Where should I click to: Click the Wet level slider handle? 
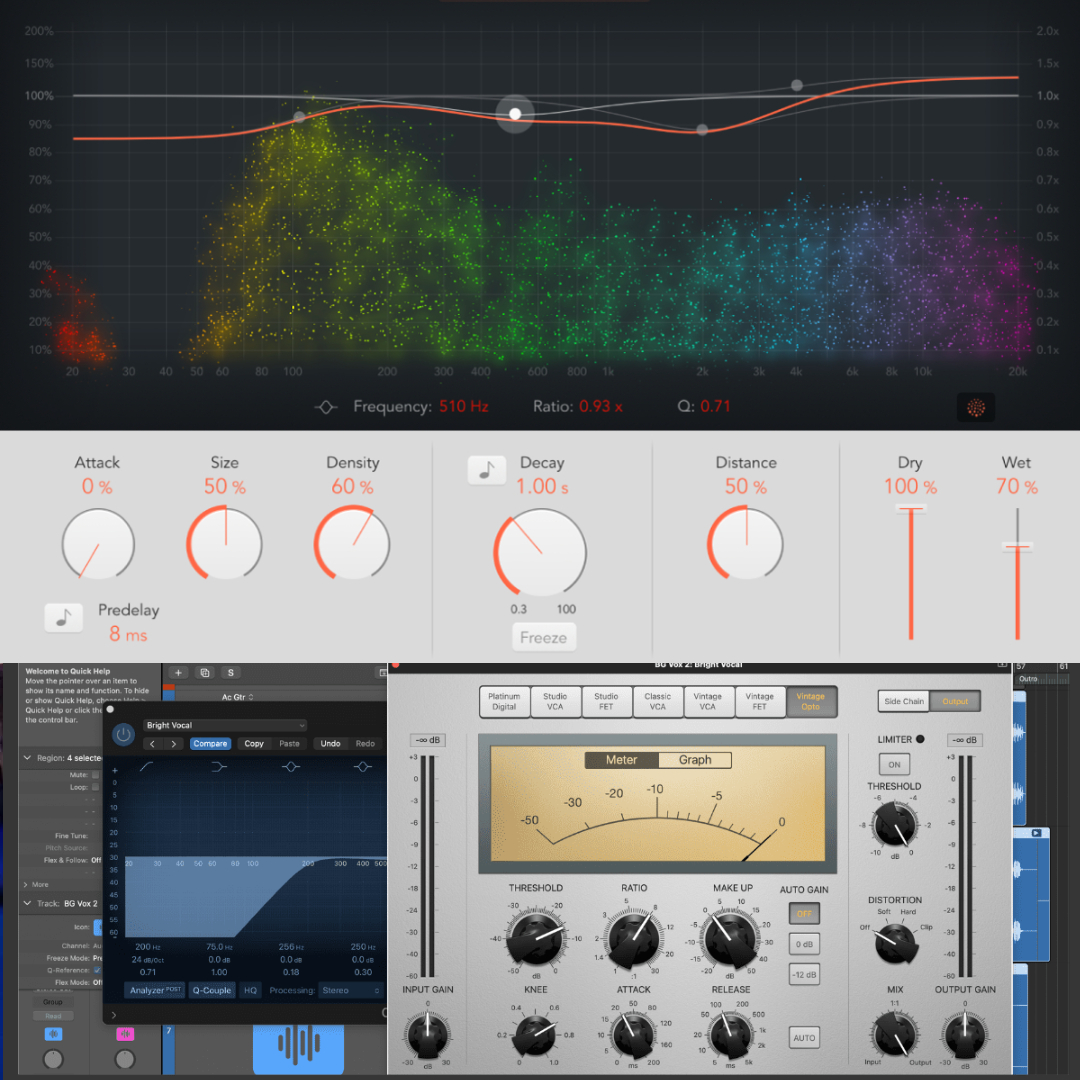pyautogui.click(x=1017, y=546)
